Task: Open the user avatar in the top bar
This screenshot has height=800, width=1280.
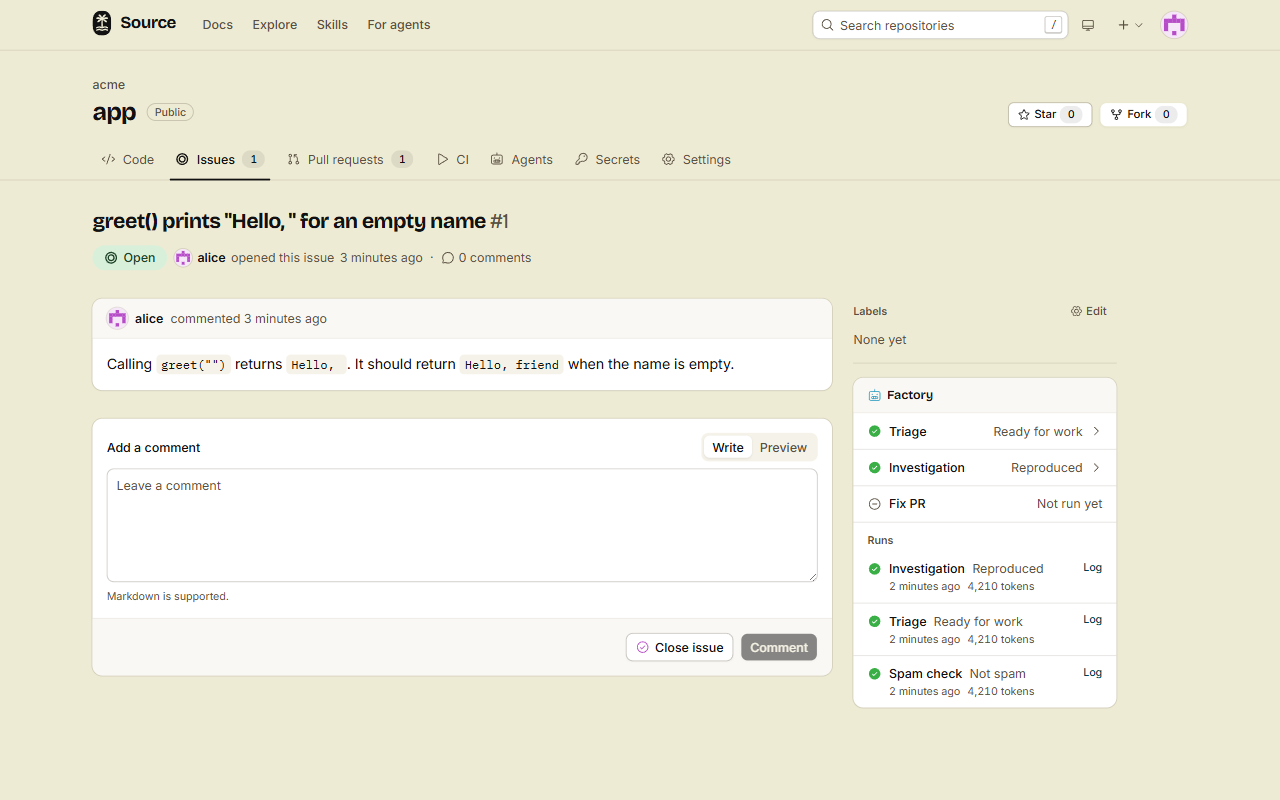Action: click(1174, 25)
